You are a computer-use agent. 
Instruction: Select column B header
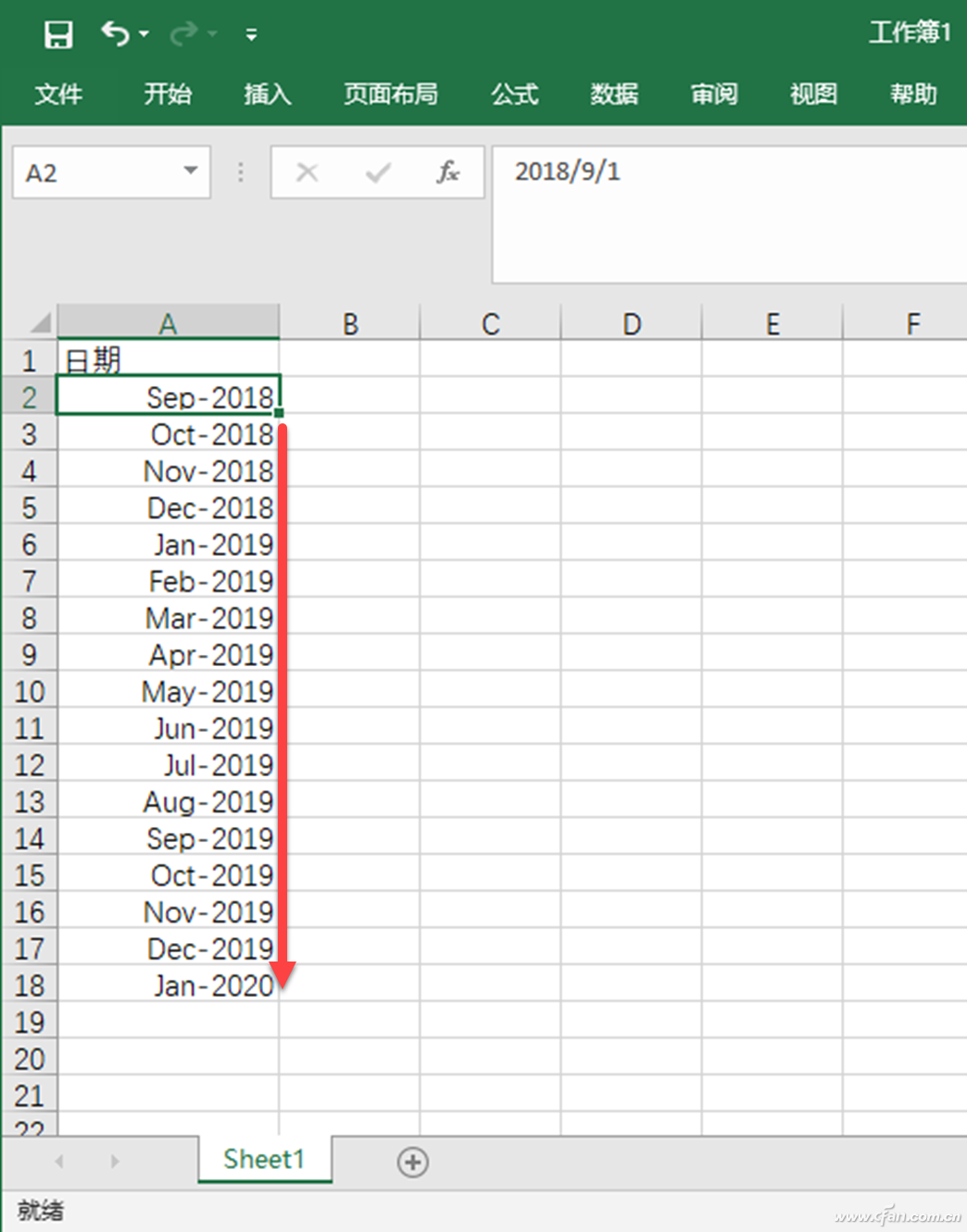pyautogui.click(x=350, y=323)
